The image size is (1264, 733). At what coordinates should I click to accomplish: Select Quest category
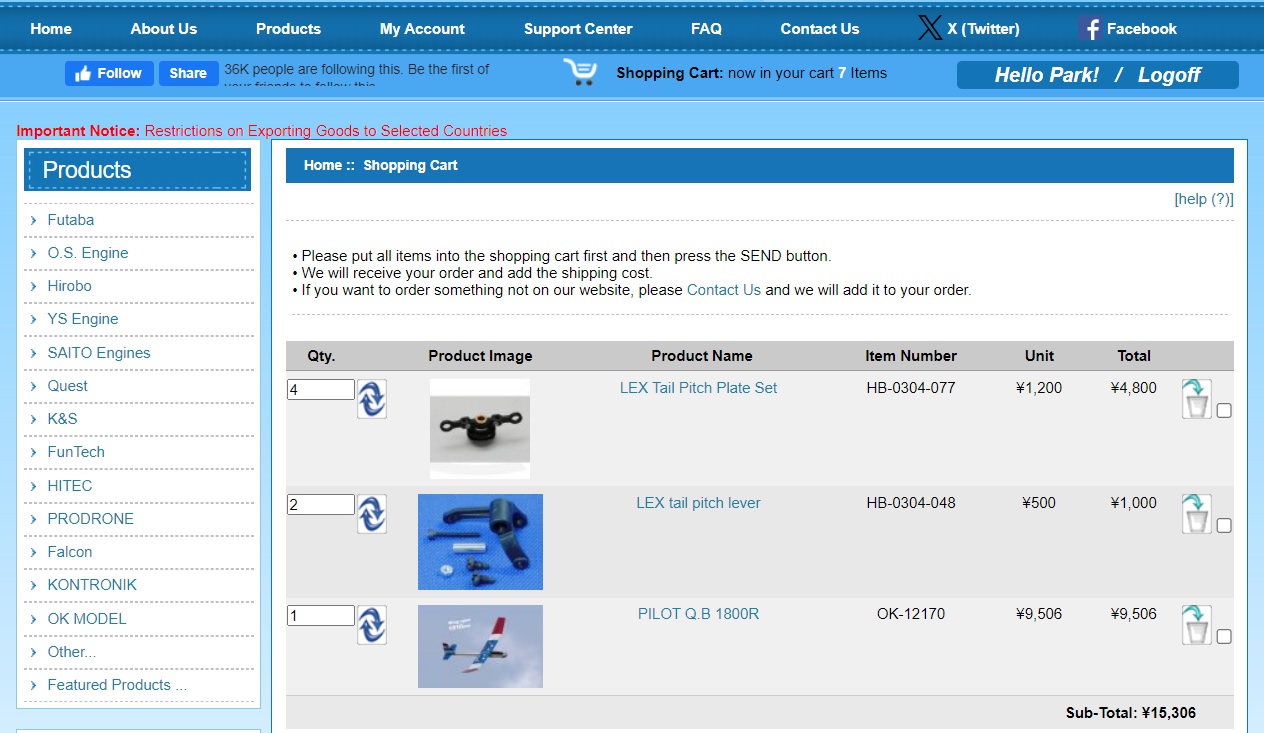point(67,386)
